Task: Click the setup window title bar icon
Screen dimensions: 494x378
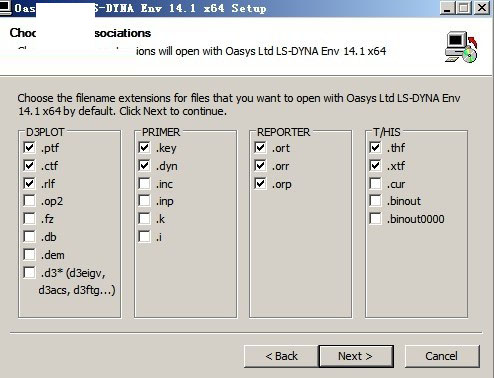Action: coord(6,7)
